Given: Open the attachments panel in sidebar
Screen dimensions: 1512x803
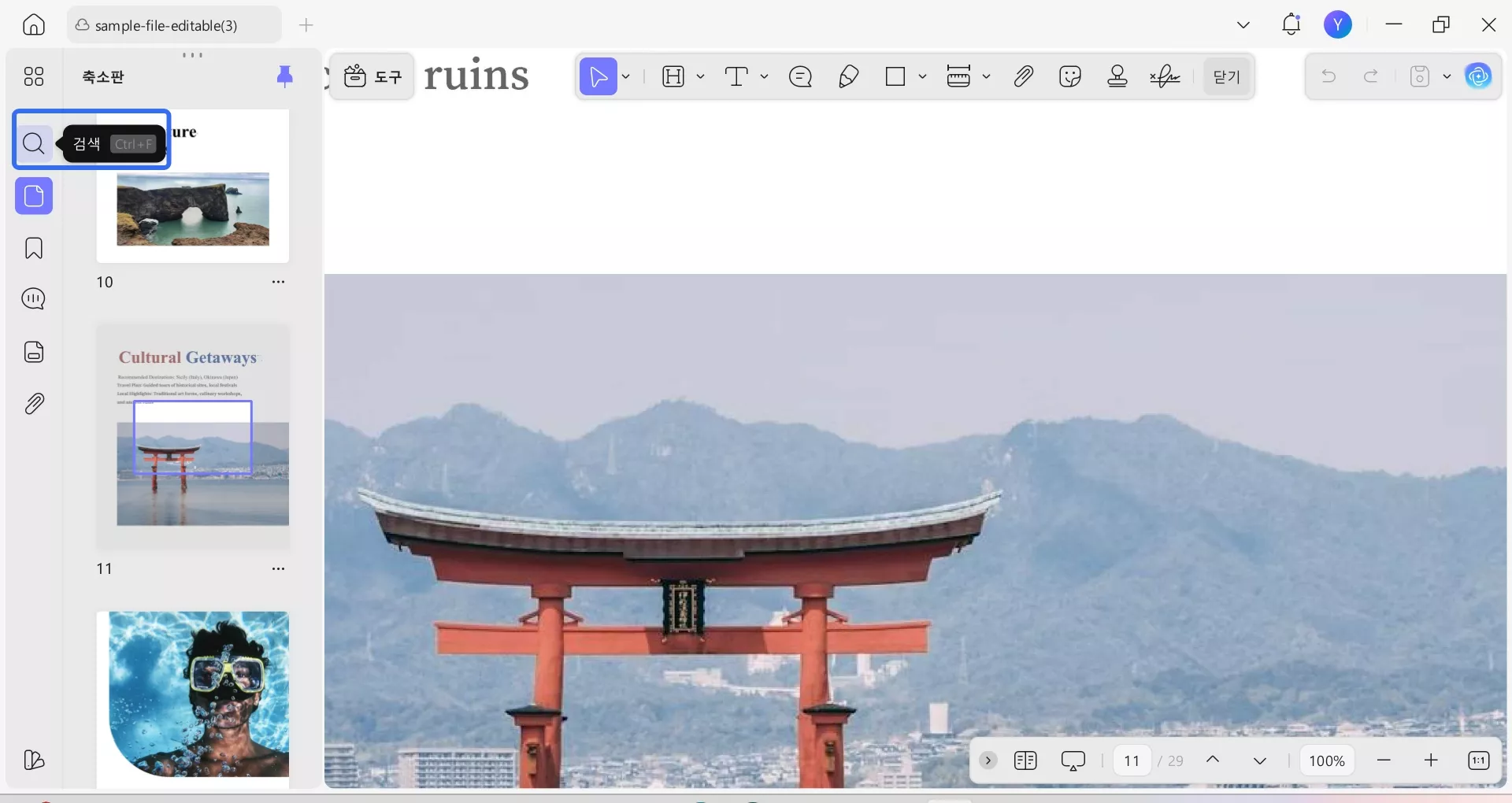Looking at the screenshot, I should (34, 404).
